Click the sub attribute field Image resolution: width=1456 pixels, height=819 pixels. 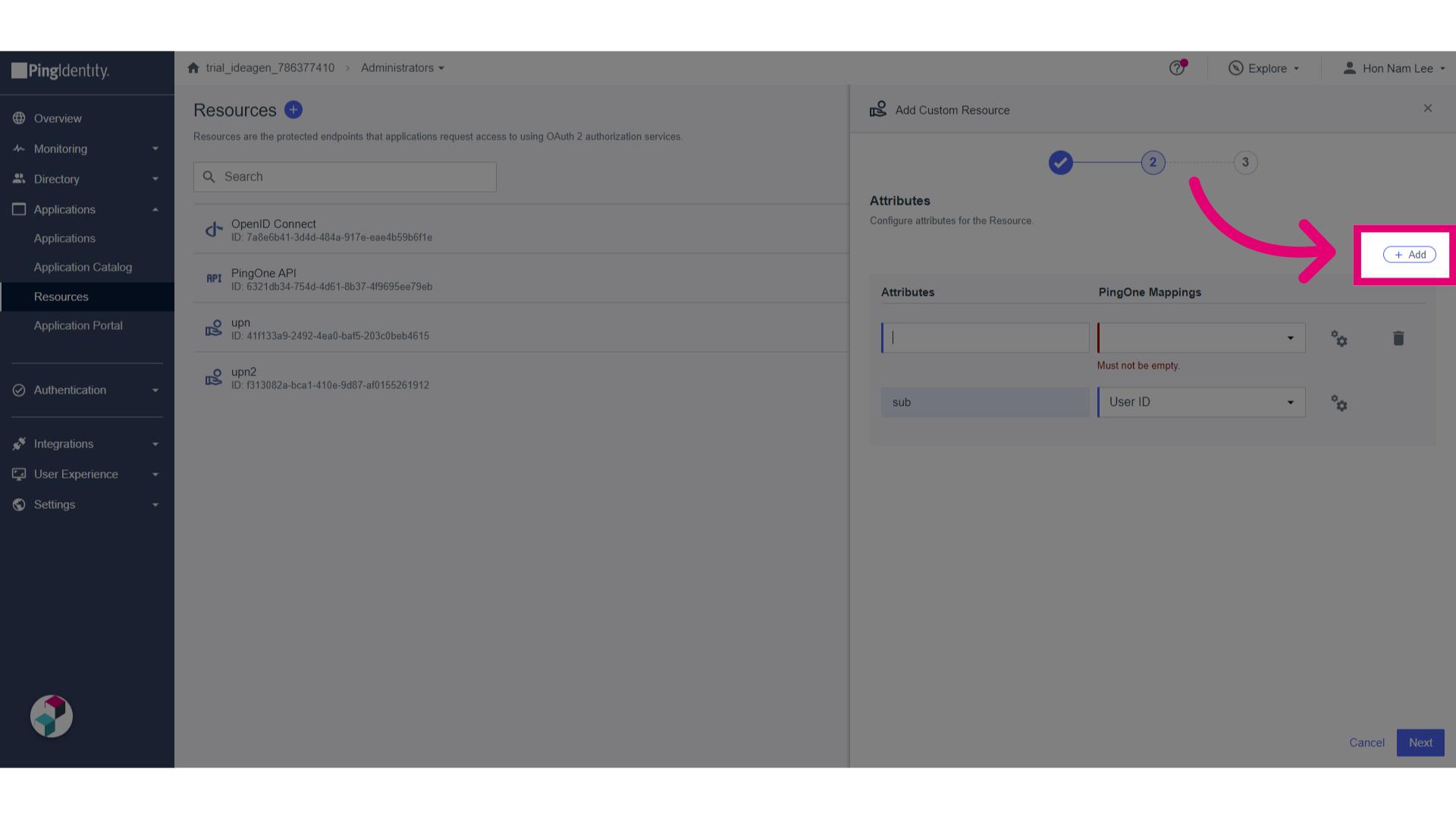tap(985, 402)
